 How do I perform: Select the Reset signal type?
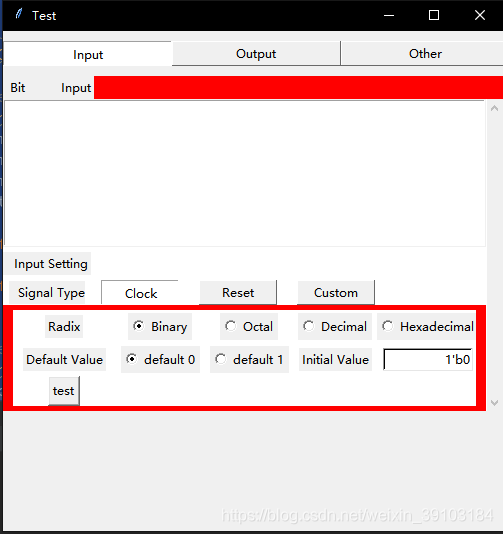coord(238,293)
